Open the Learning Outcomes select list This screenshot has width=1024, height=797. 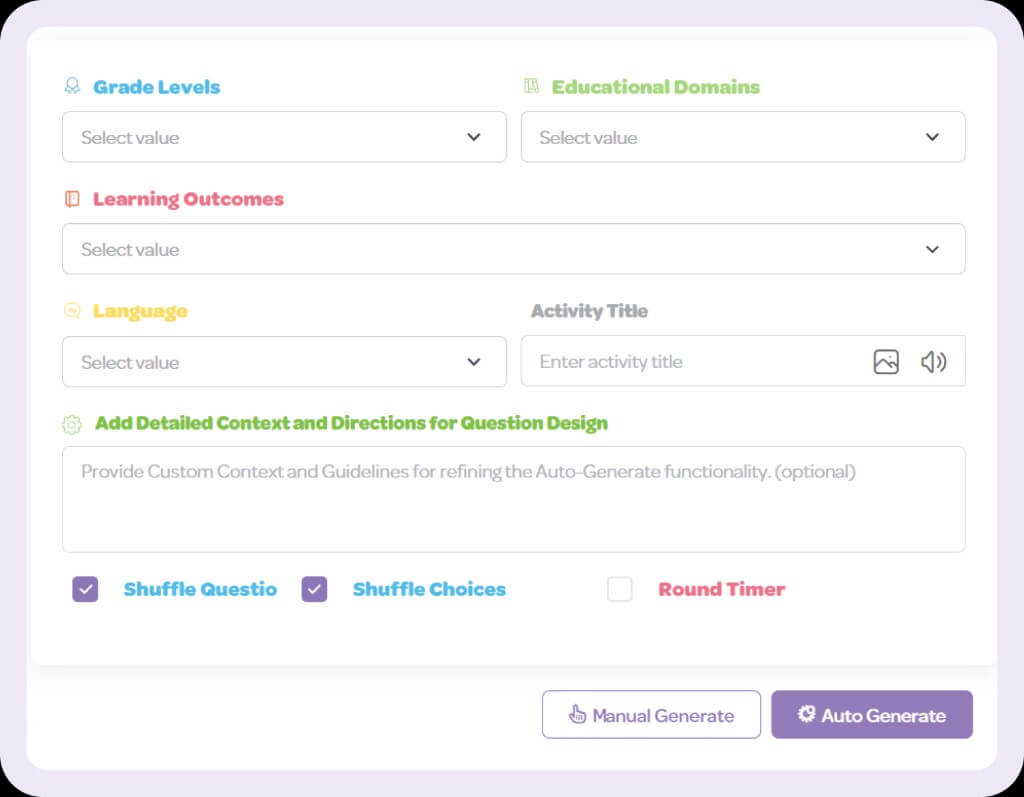[514, 250]
